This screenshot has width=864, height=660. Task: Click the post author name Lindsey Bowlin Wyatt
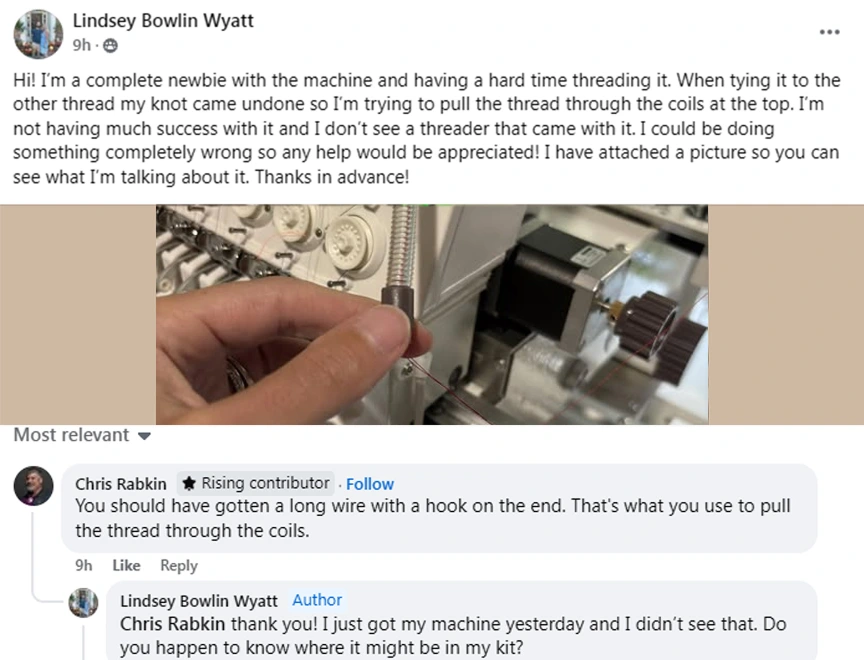163,21
